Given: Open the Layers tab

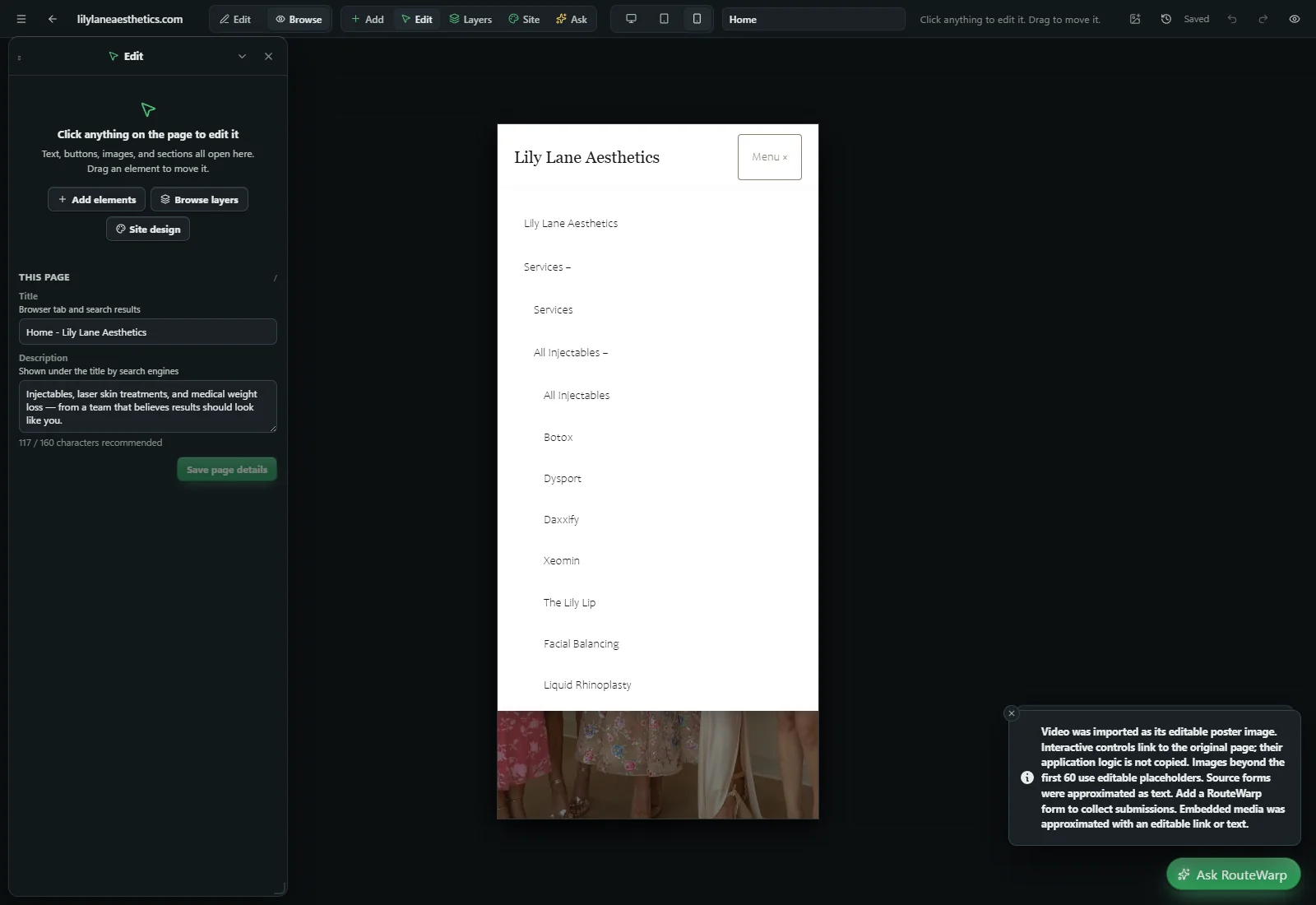Looking at the screenshot, I should (x=470, y=19).
